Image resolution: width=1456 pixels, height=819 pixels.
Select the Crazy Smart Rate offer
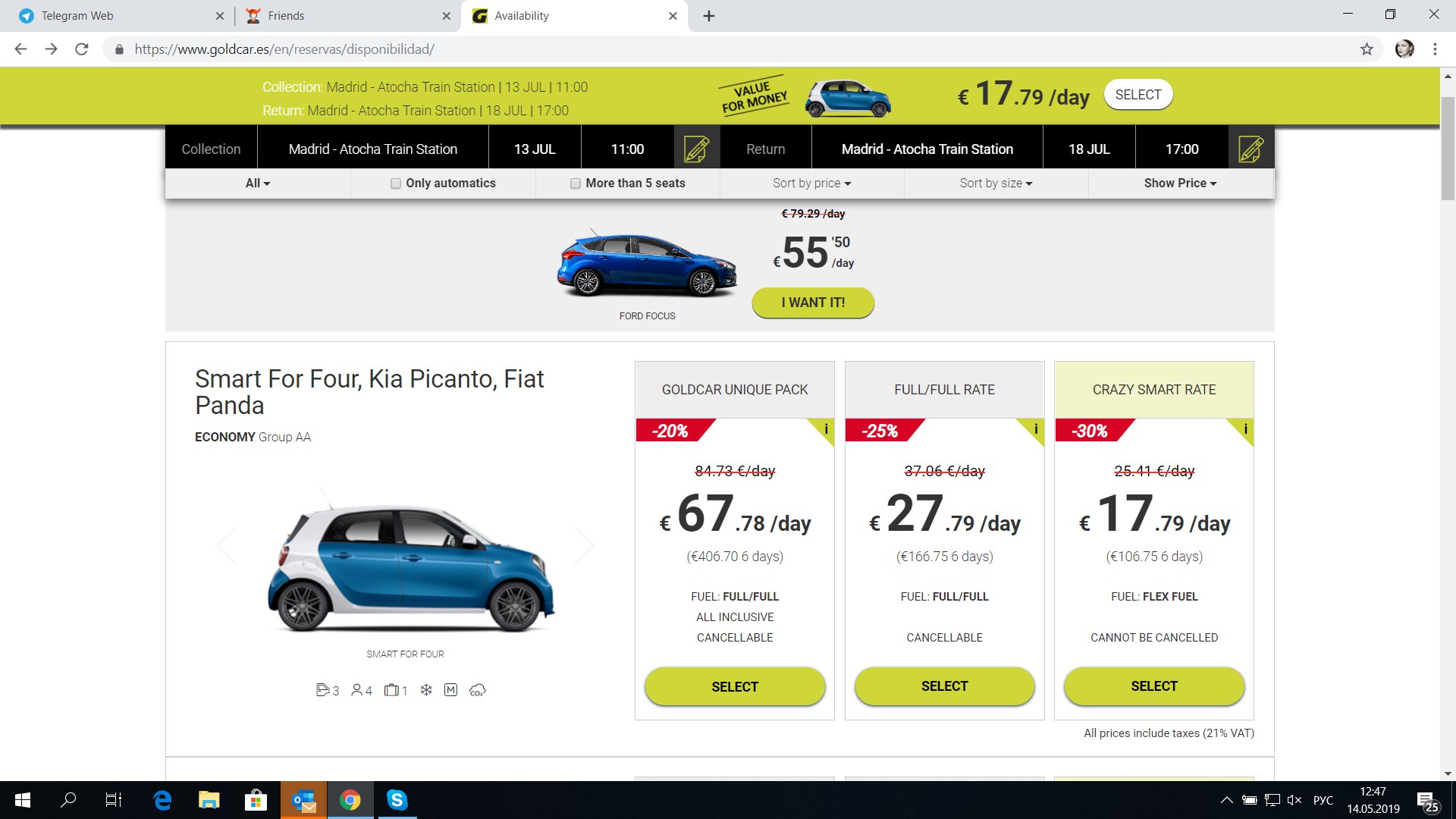click(x=1154, y=686)
